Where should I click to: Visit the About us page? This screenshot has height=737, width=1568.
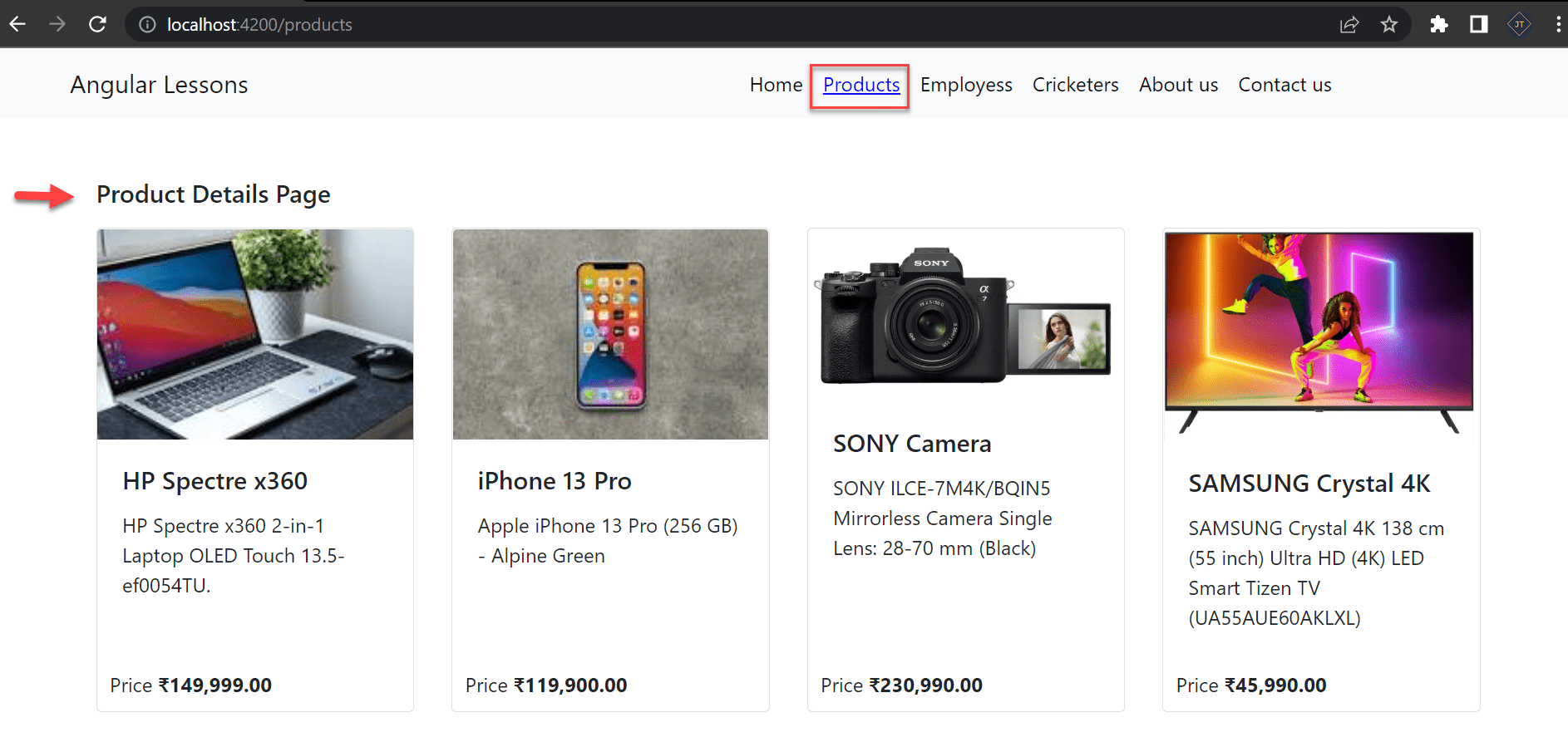pos(1178,85)
